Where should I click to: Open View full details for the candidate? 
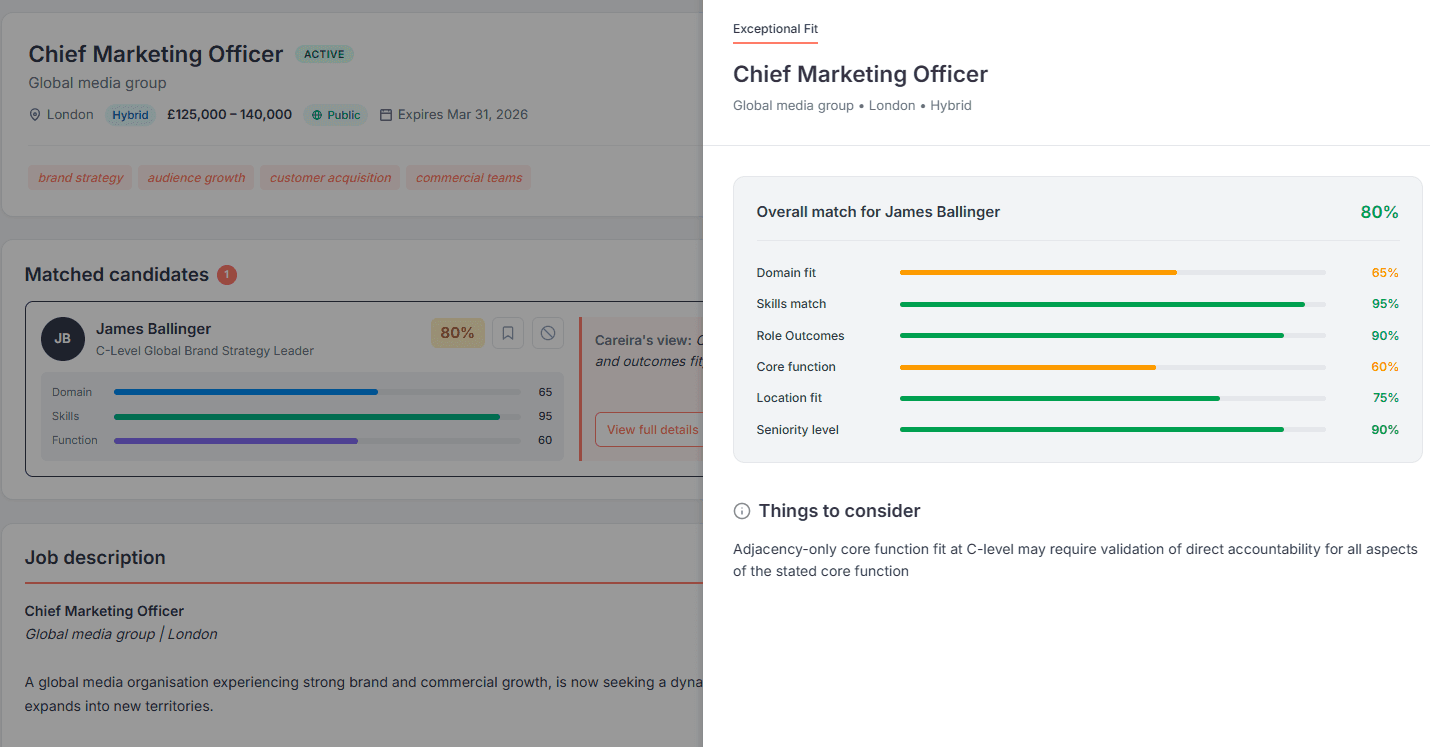[652, 429]
